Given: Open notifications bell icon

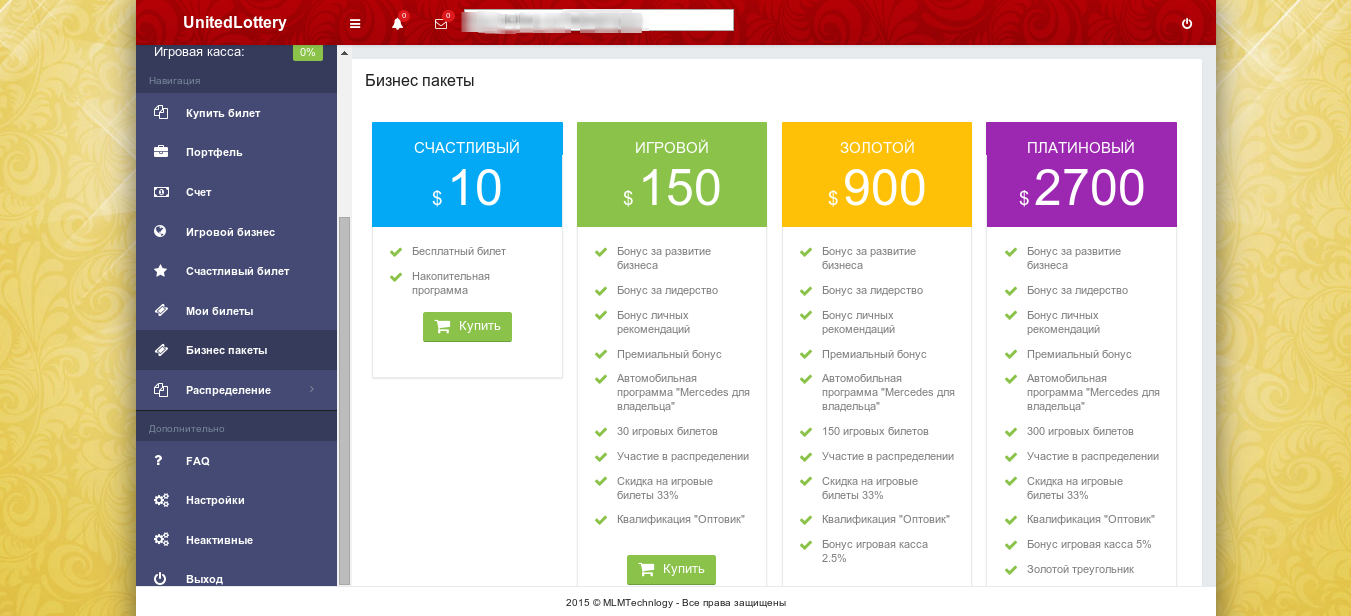Looking at the screenshot, I should tap(398, 24).
